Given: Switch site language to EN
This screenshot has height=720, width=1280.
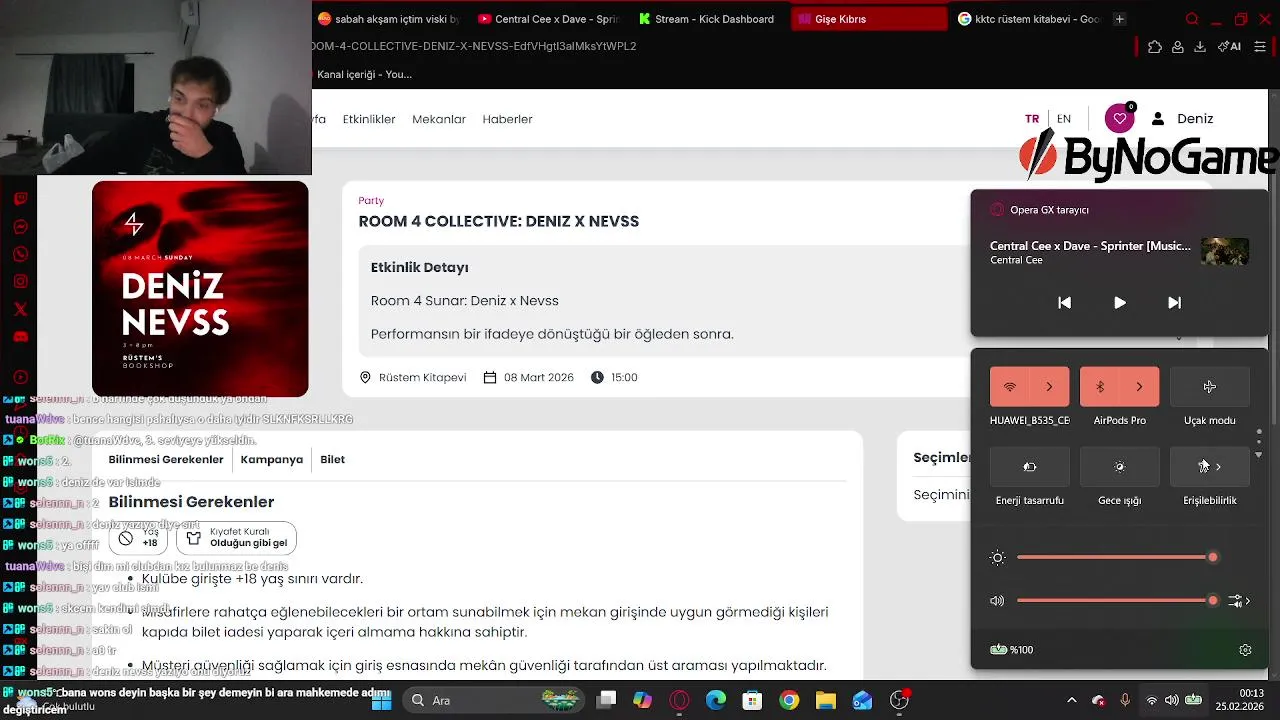Looking at the screenshot, I should click(1064, 119).
